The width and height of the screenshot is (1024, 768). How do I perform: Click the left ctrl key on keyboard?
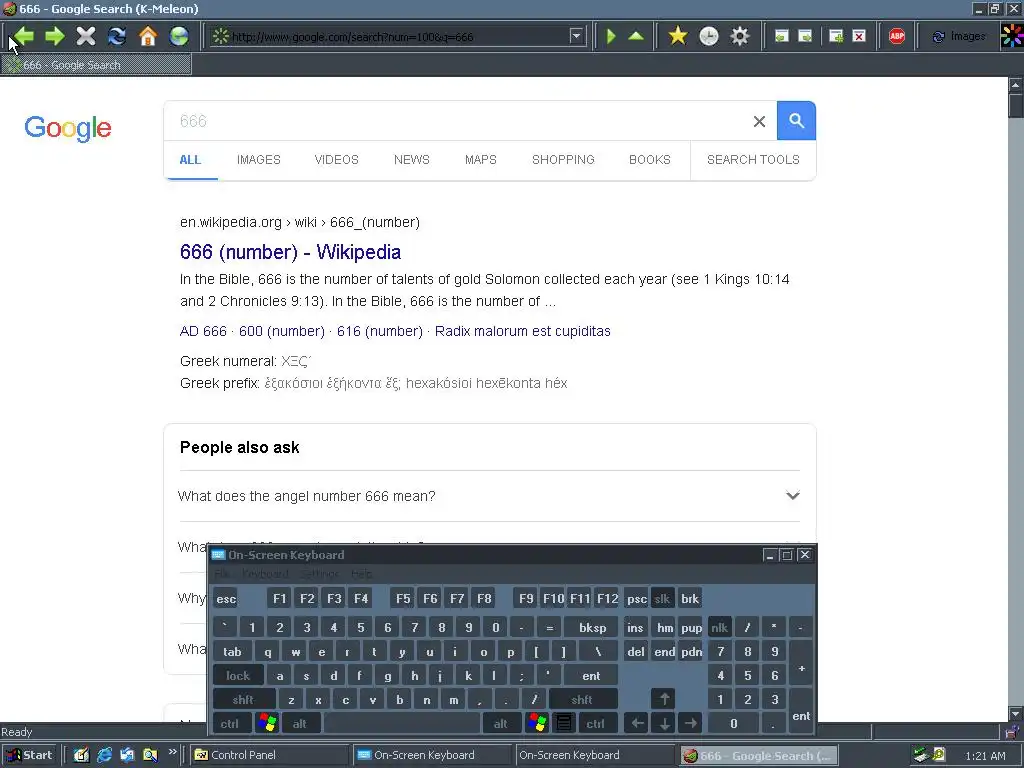point(229,724)
